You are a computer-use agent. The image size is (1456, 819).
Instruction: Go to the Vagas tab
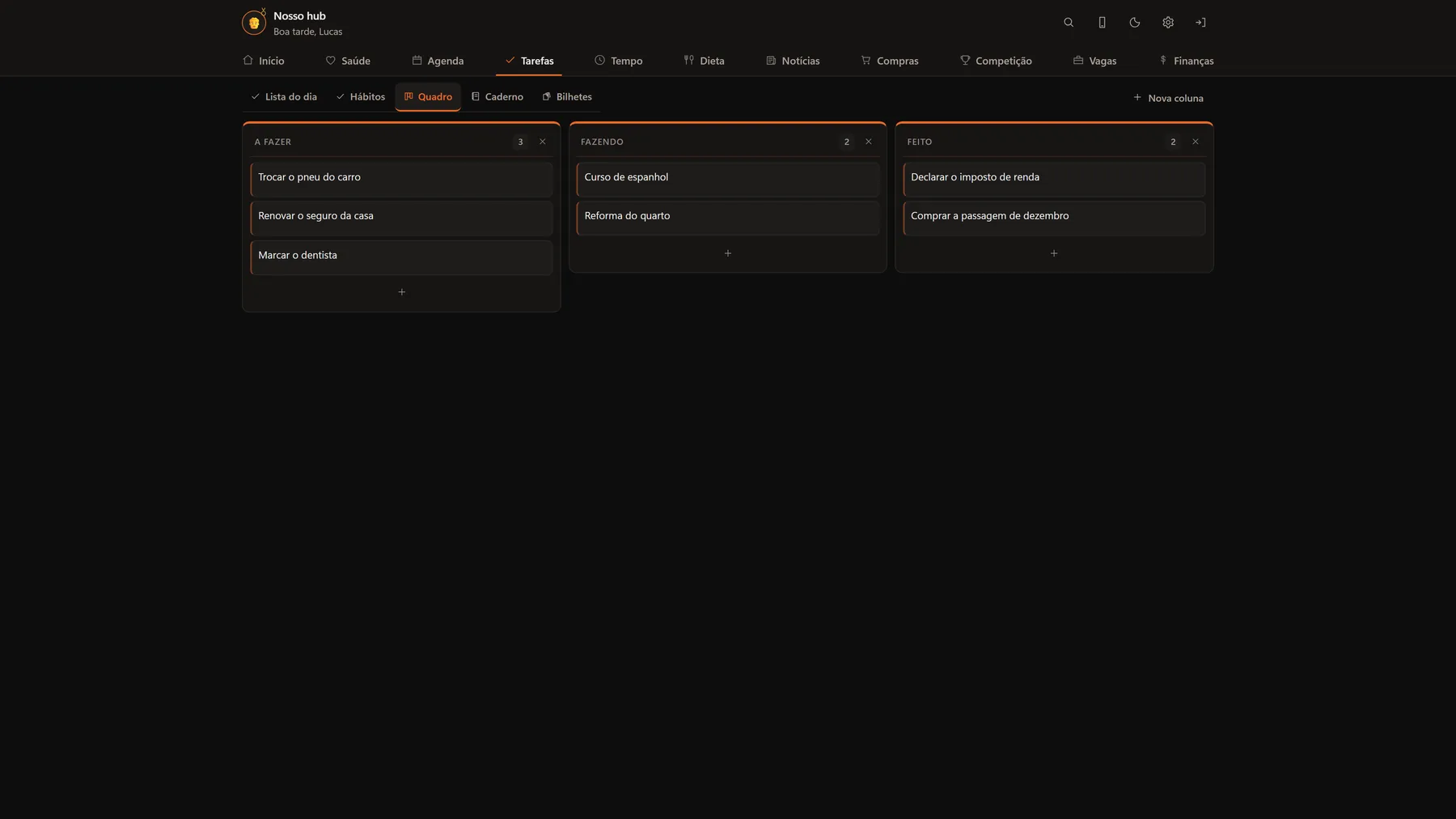pos(1094,61)
